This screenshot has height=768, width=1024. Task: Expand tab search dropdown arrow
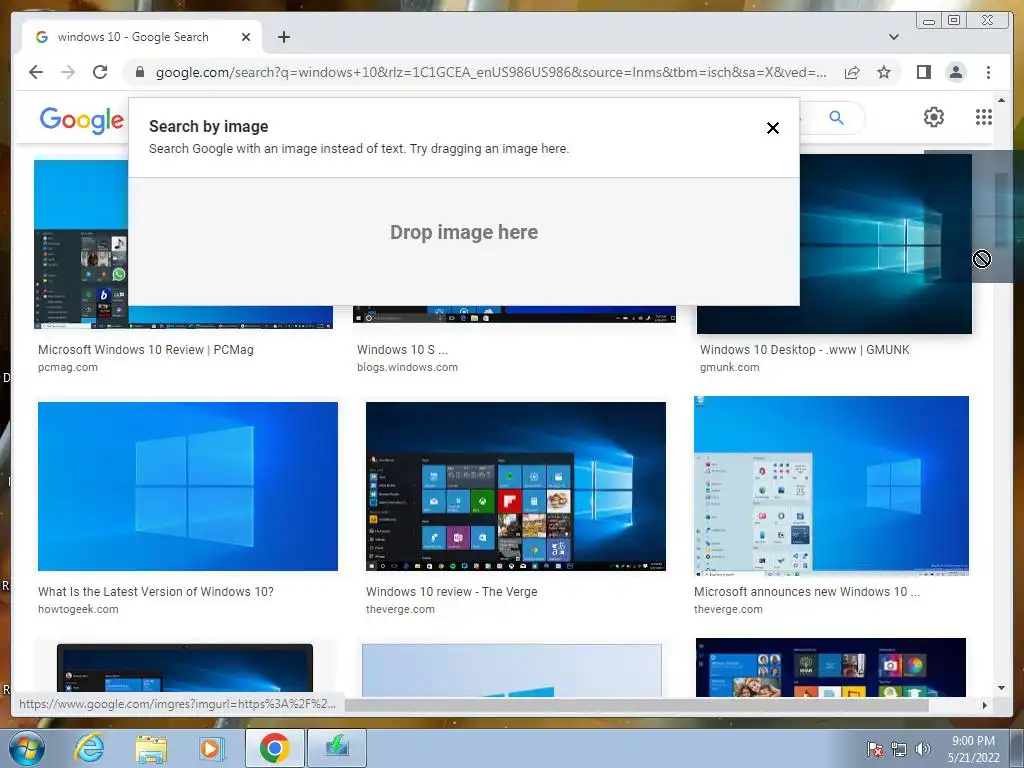[894, 37]
